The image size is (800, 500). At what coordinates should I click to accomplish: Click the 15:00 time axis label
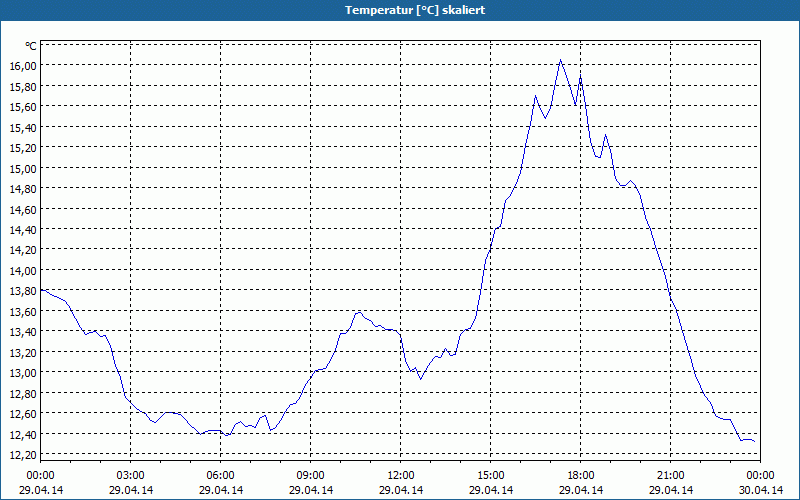[491, 475]
